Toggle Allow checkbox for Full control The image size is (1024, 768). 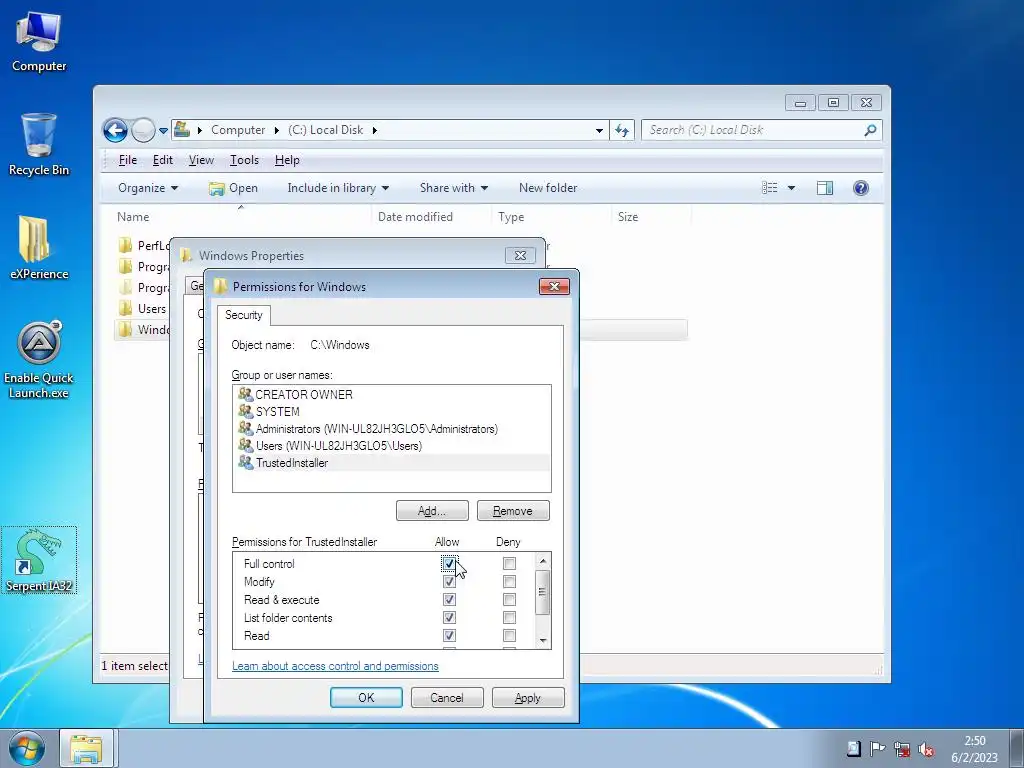coord(449,563)
